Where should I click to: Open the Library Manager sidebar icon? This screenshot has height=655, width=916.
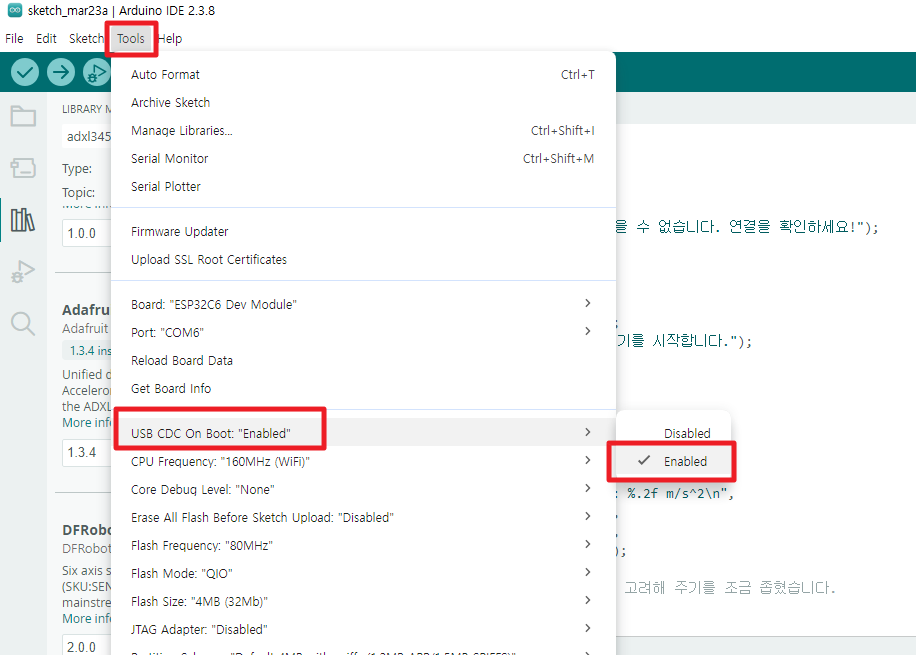pos(23,220)
